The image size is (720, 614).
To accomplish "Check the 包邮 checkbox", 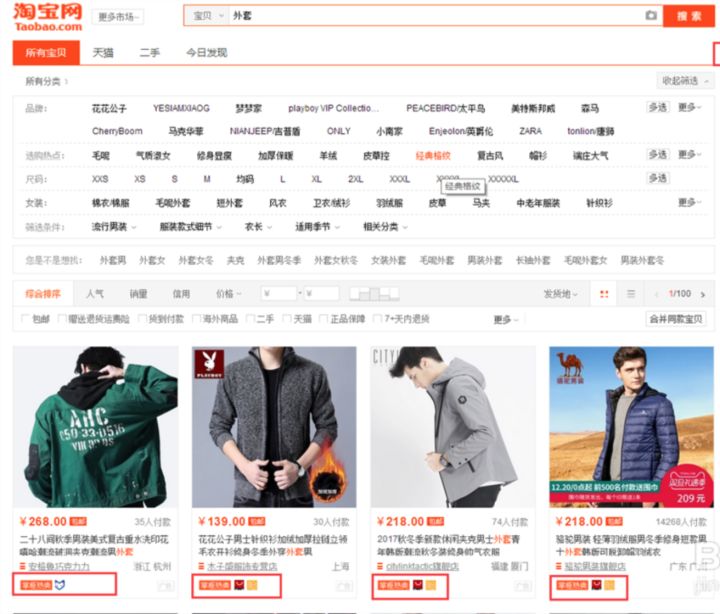I will click(26, 319).
